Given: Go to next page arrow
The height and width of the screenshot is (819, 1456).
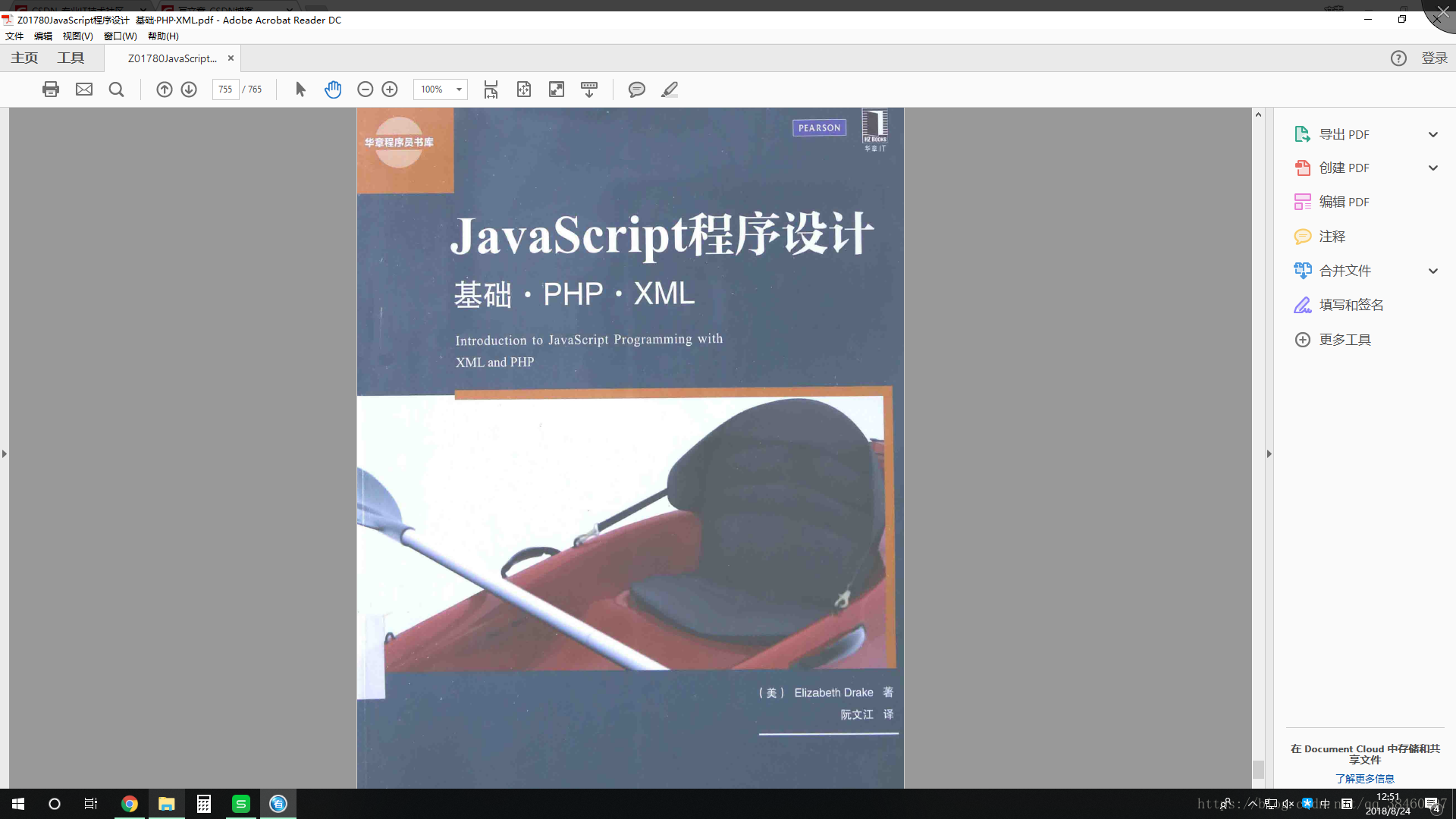Looking at the screenshot, I should (x=189, y=89).
